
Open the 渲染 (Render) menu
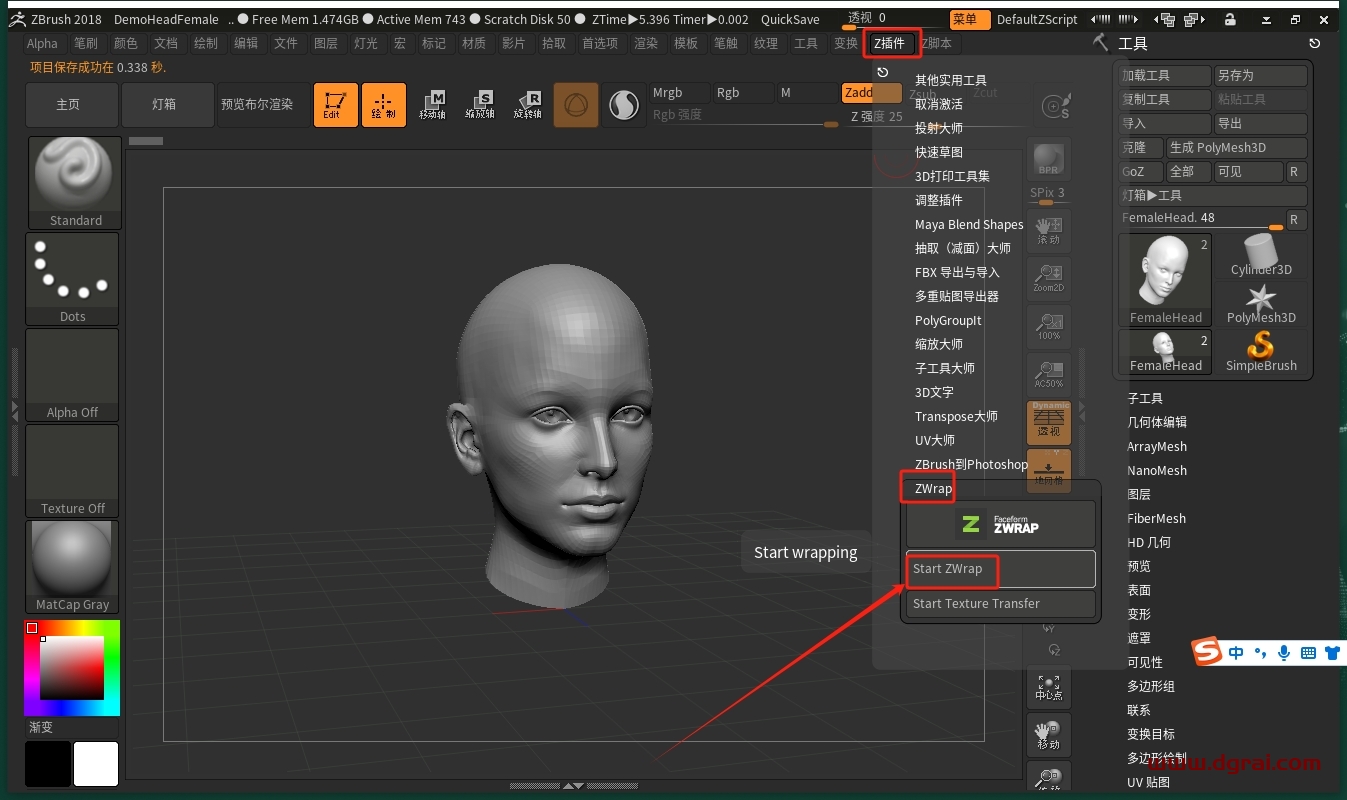point(646,43)
